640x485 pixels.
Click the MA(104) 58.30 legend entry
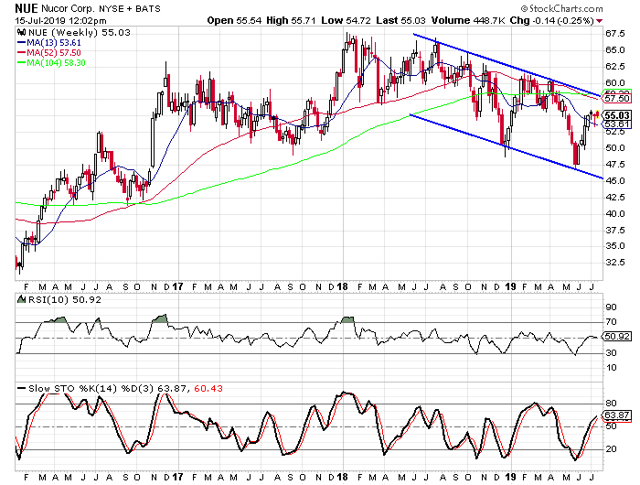(51, 63)
